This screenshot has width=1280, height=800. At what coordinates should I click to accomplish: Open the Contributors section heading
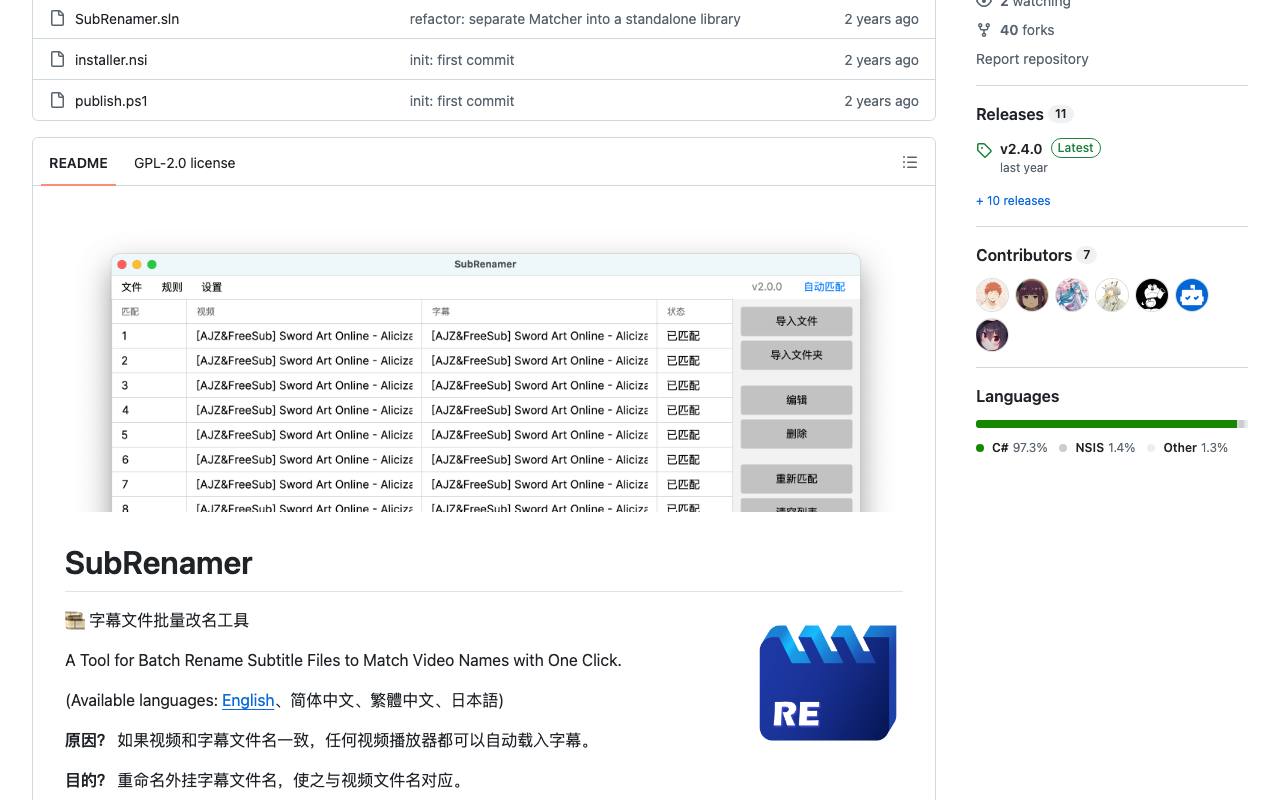pos(1024,255)
